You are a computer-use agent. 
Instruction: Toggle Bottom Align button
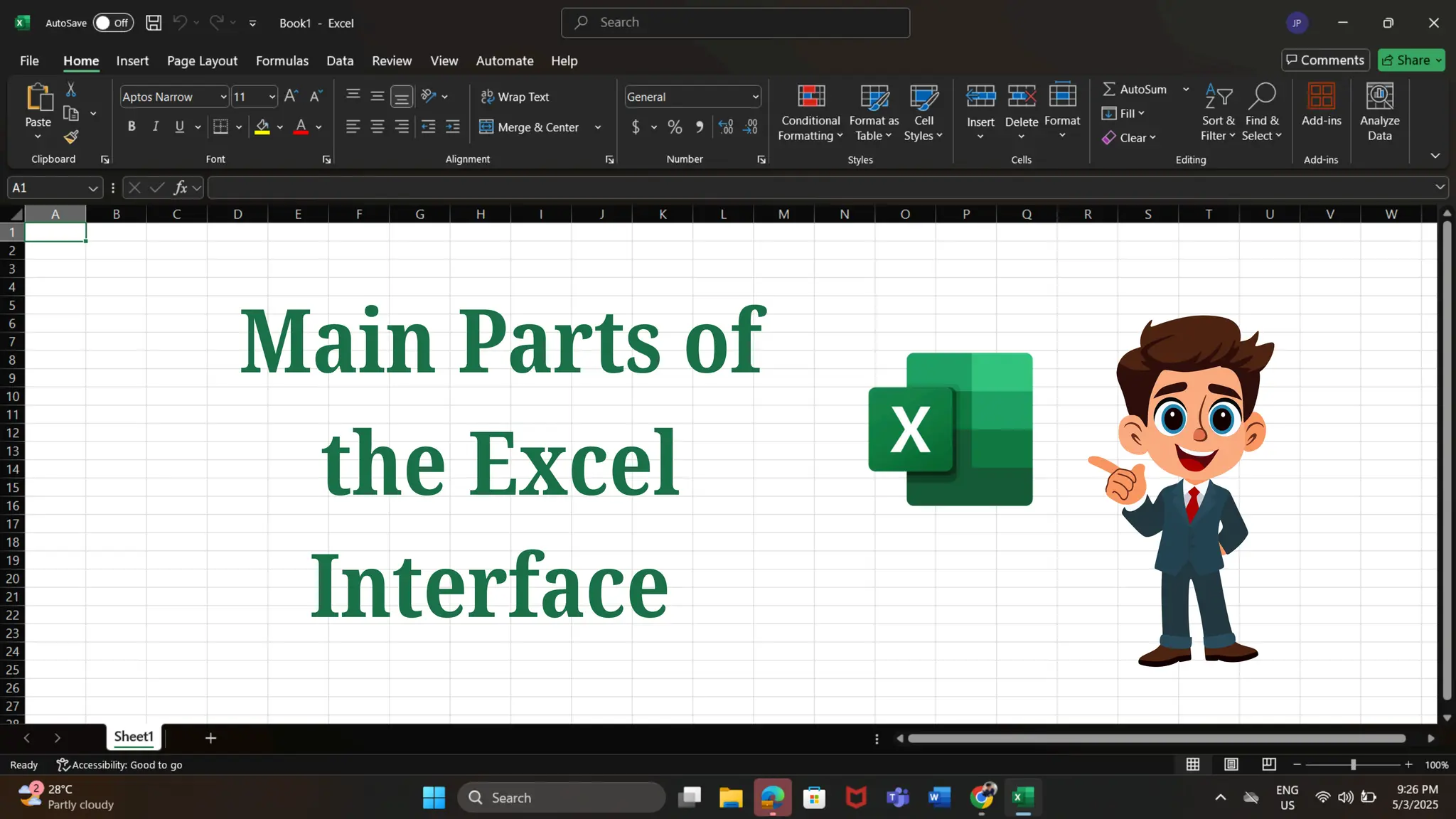click(x=402, y=96)
